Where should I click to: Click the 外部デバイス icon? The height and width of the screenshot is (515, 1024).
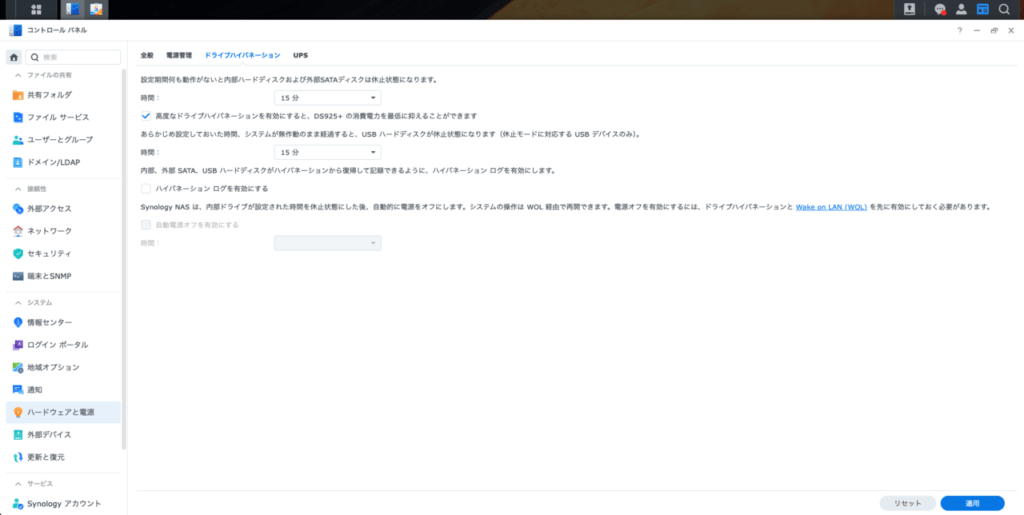pos(18,435)
